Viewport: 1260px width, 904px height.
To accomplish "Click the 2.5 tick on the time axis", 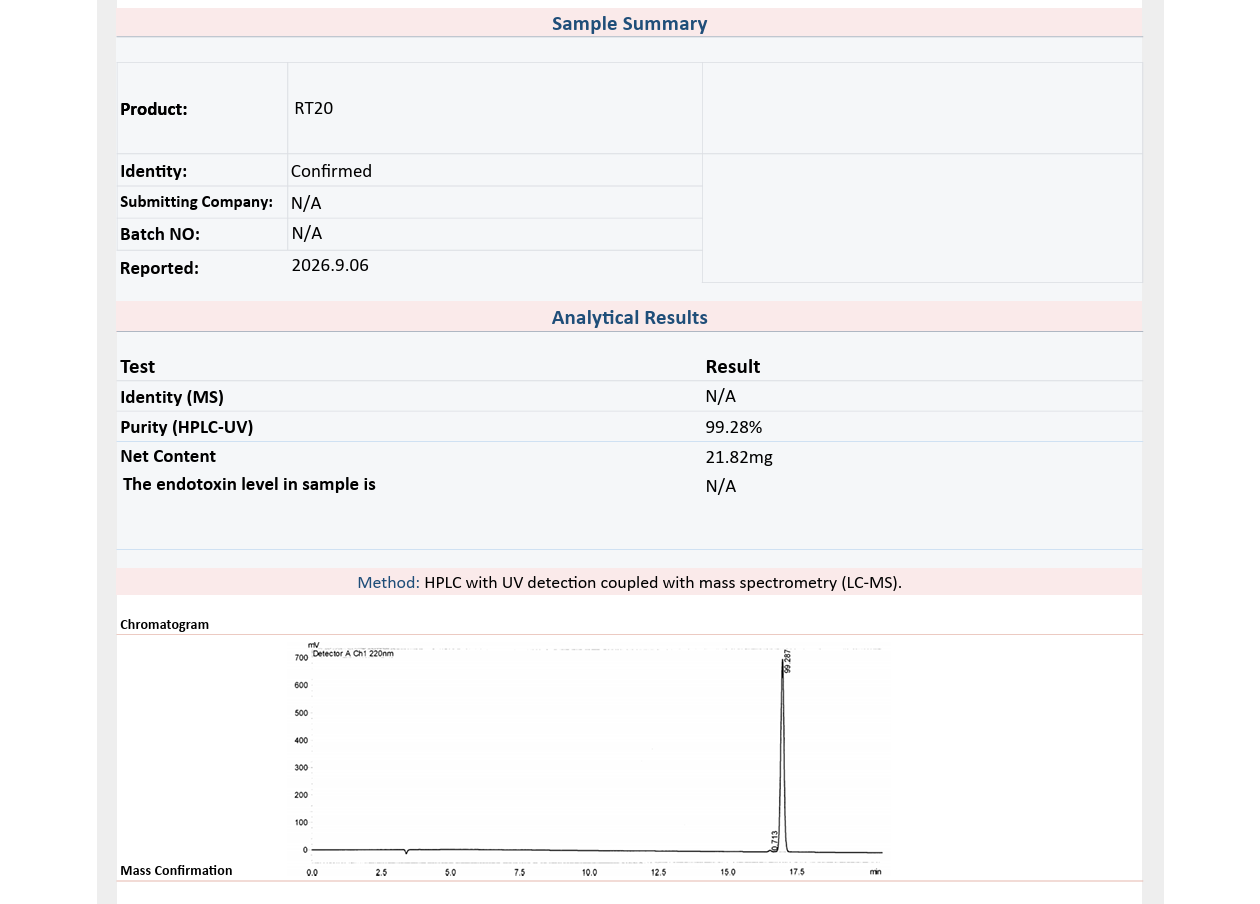I will 381,872.
